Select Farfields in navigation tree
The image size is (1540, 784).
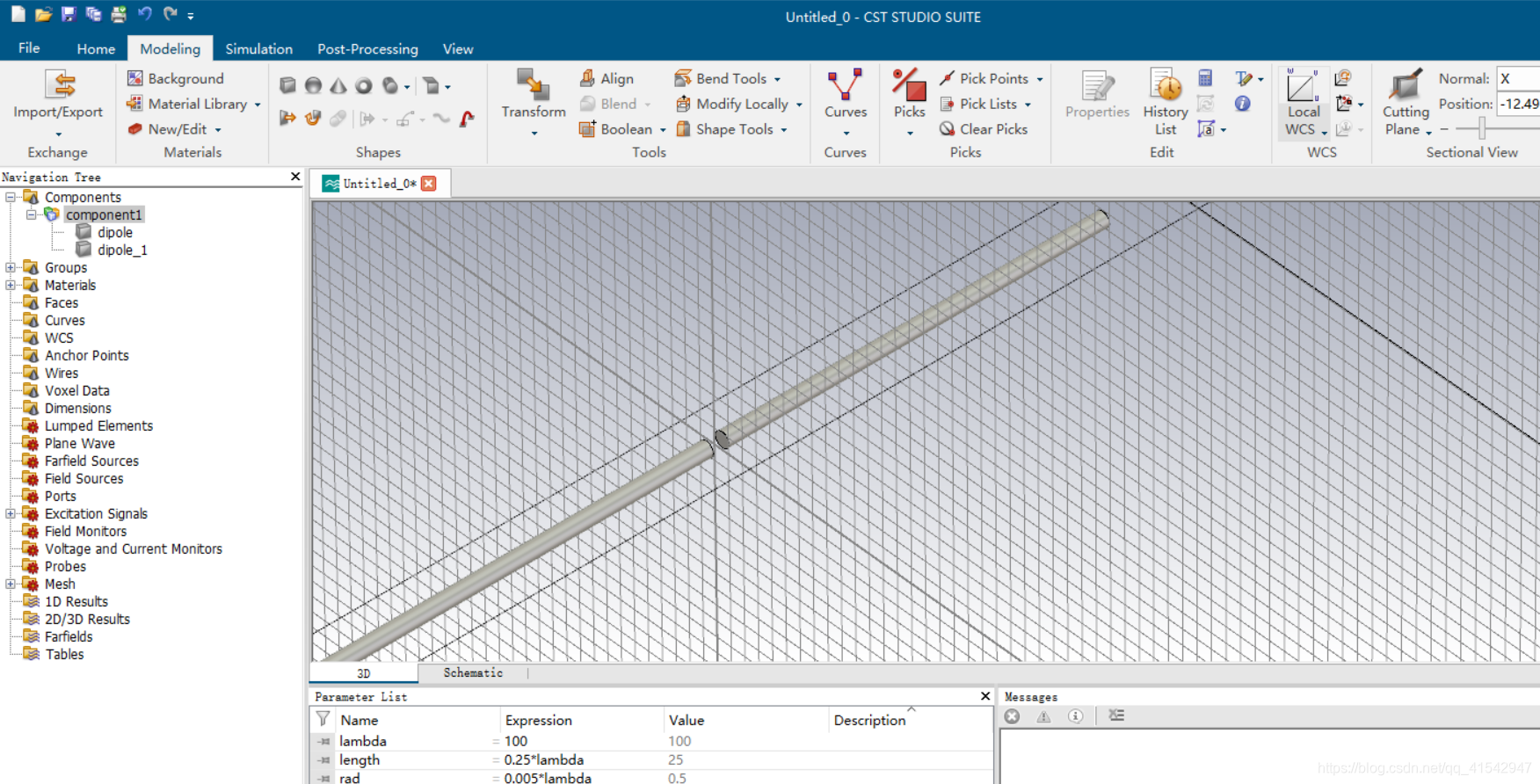point(69,636)
